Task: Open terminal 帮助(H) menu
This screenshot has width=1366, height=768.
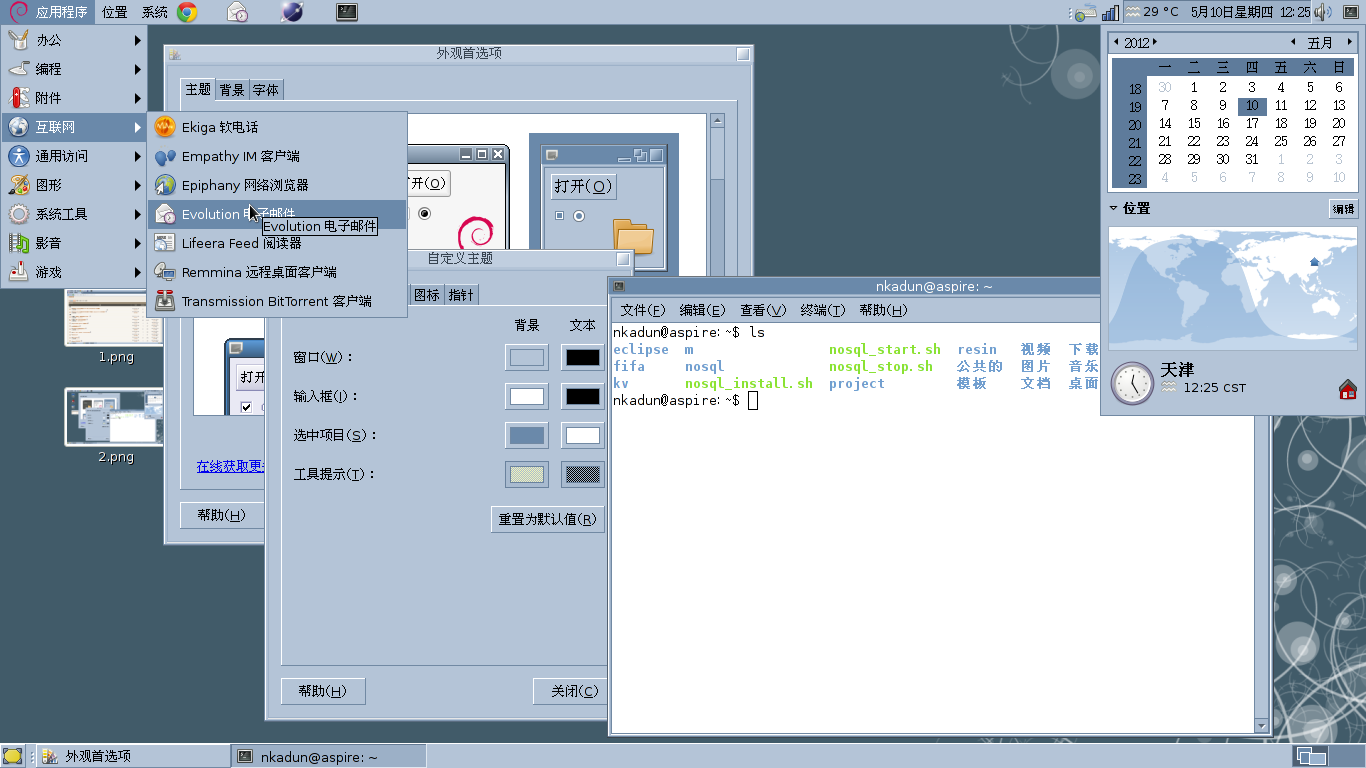Action: click(883, 310)
